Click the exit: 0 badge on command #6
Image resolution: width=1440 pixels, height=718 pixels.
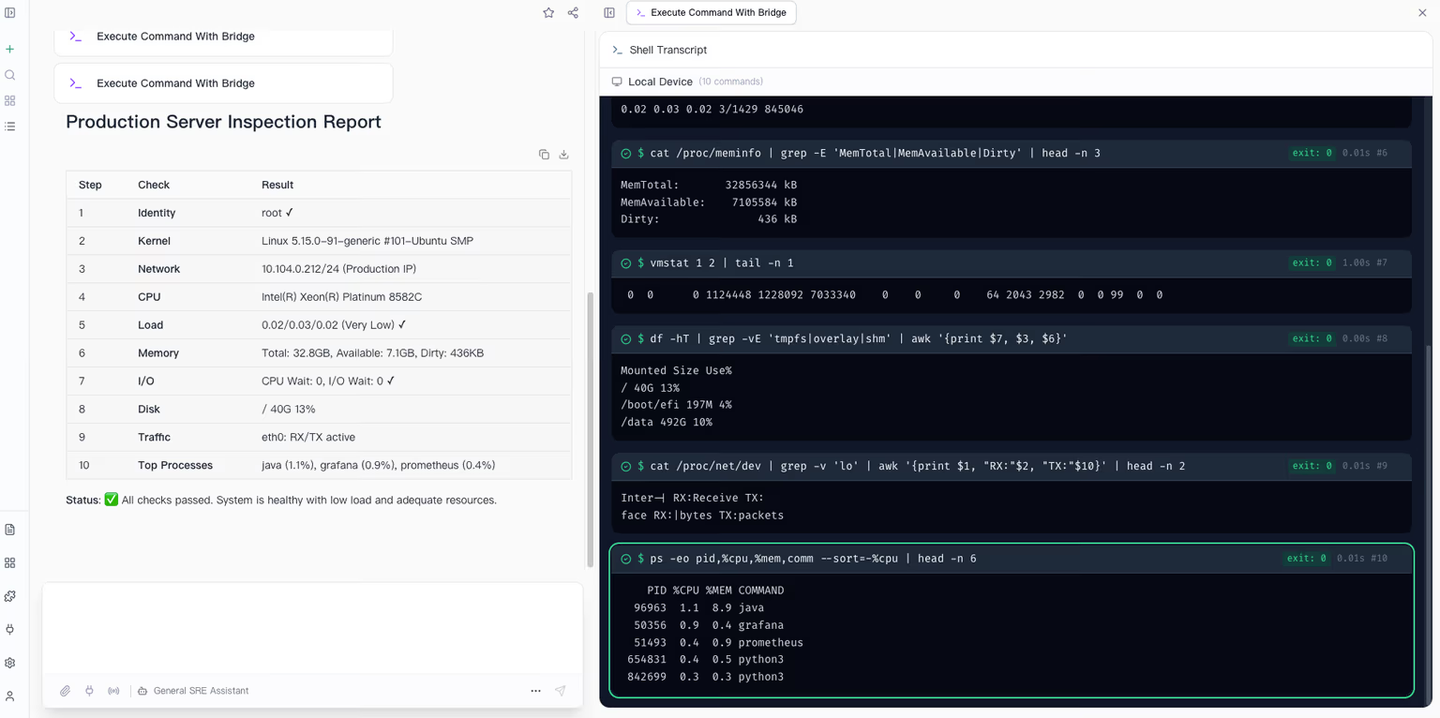coord(1312,153)
